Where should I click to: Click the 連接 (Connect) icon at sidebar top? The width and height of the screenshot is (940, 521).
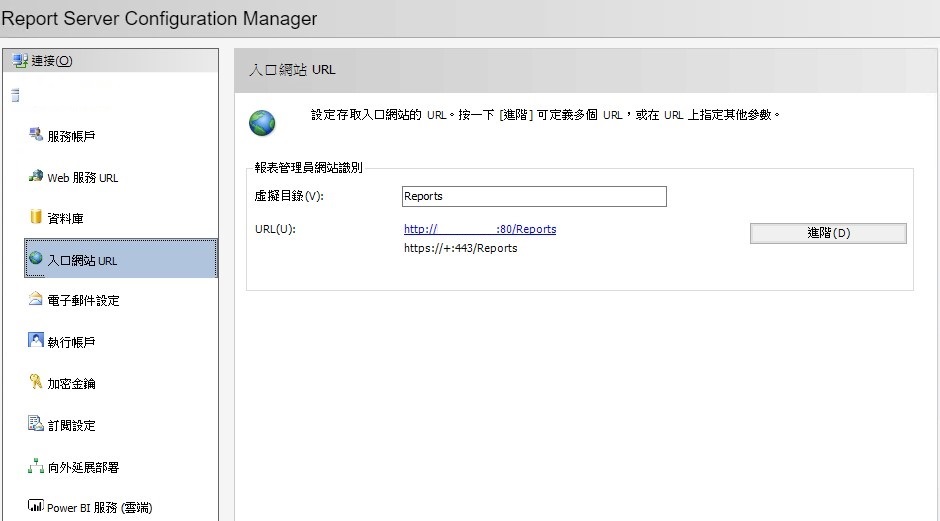(20, 61)
